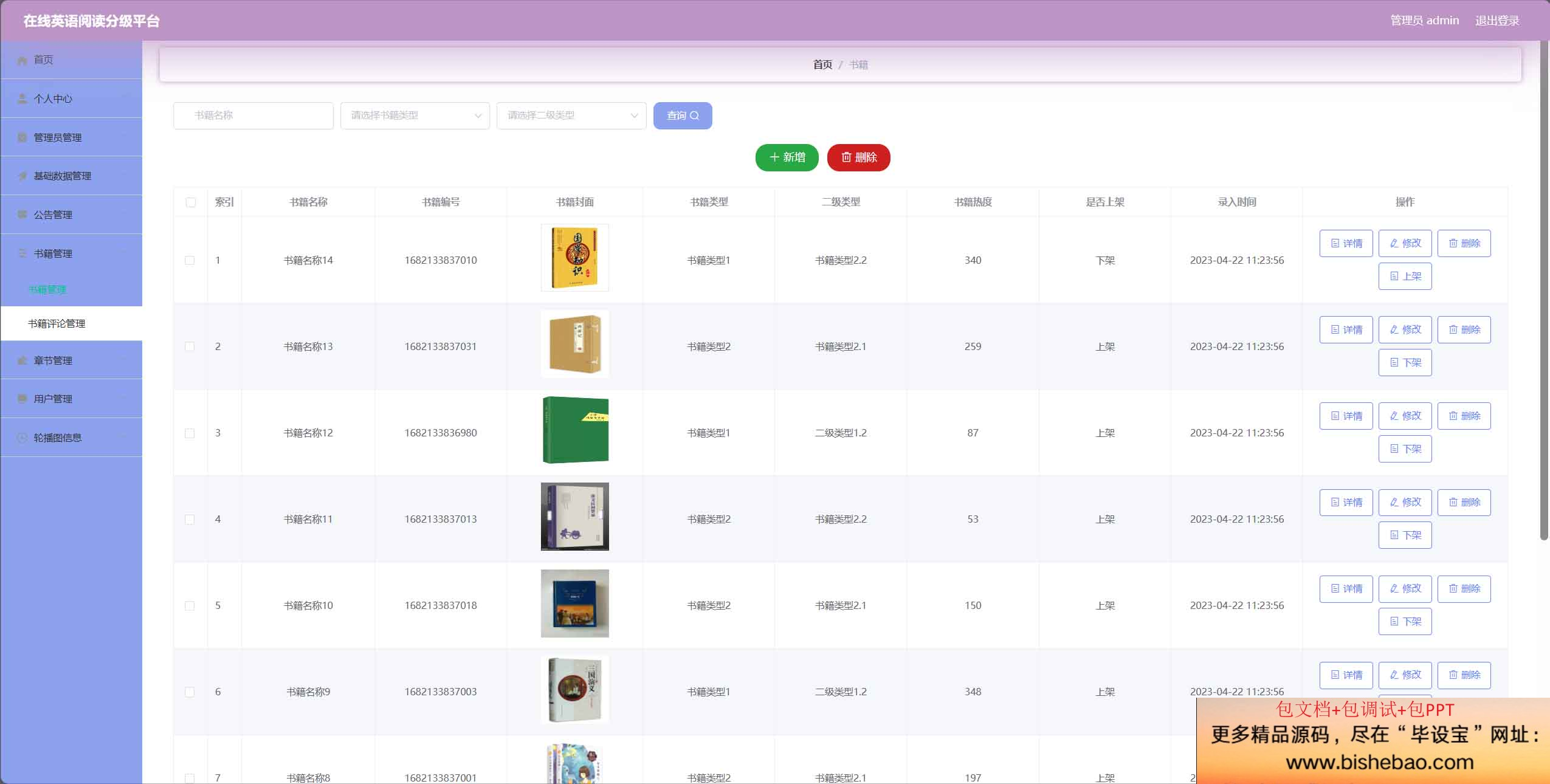Open the 请选择二级类型 dropdown
This screenshot has width=1550, height=784.
tap(571, 115)
